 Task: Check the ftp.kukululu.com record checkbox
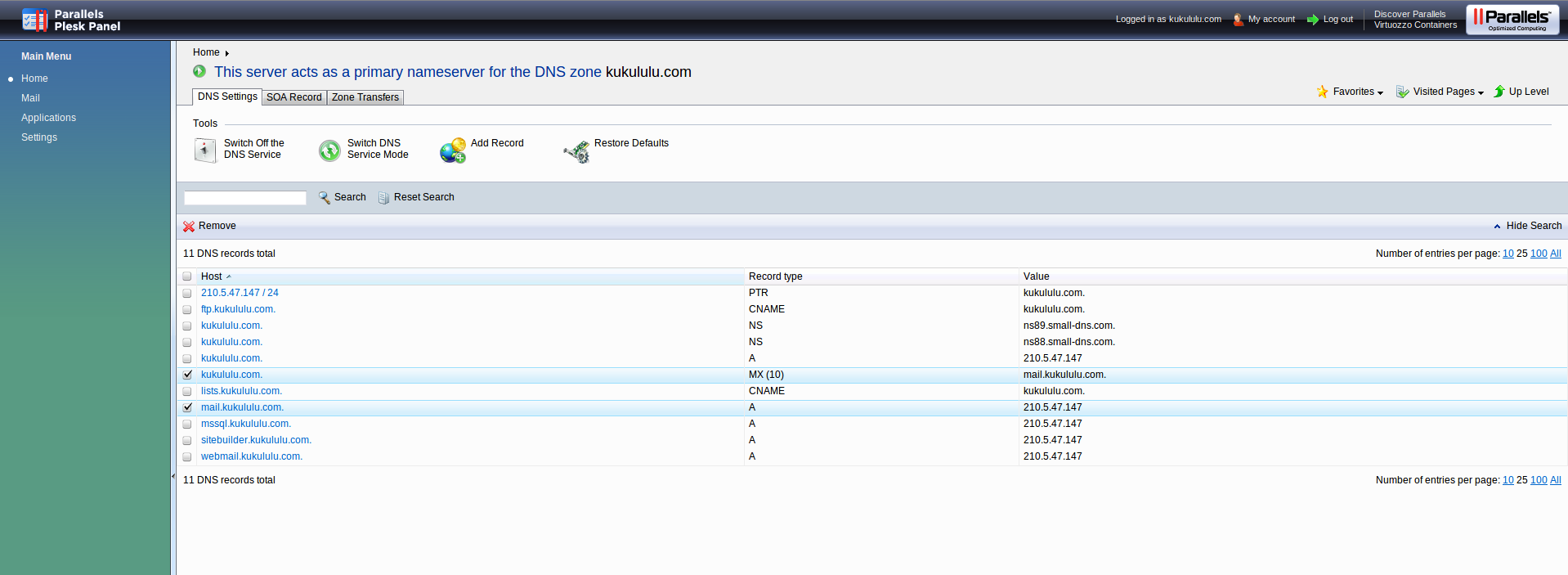tap(187, 309)
